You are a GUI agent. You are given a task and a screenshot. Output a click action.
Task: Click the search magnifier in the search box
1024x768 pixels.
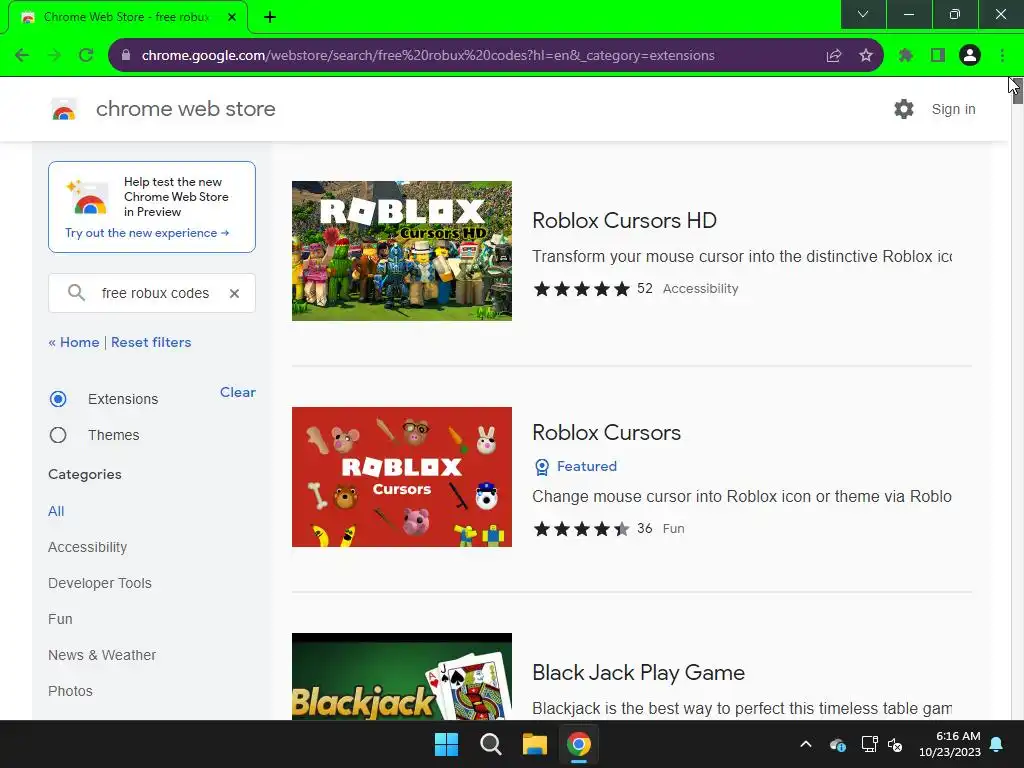click(76, 293)
